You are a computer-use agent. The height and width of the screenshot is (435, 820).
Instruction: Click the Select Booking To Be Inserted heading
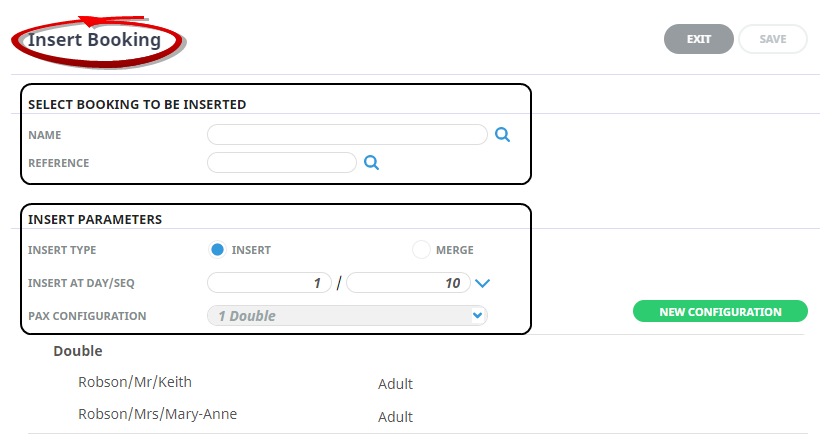tap(137, 104)
